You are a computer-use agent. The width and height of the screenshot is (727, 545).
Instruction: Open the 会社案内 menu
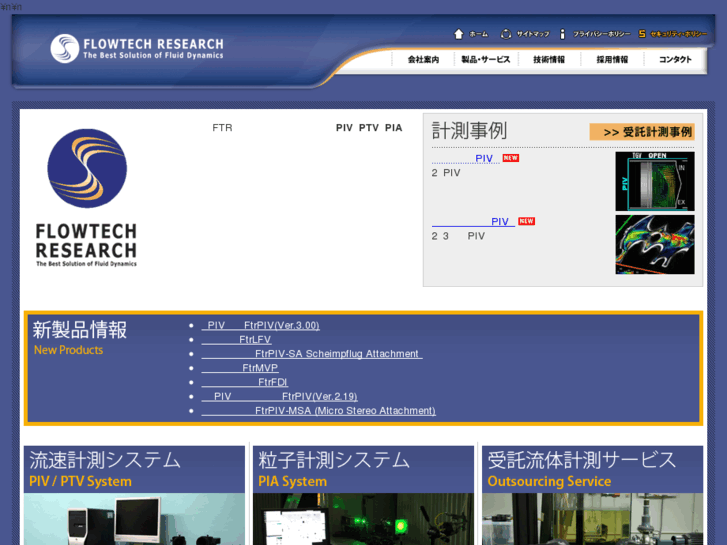(423, 60)
